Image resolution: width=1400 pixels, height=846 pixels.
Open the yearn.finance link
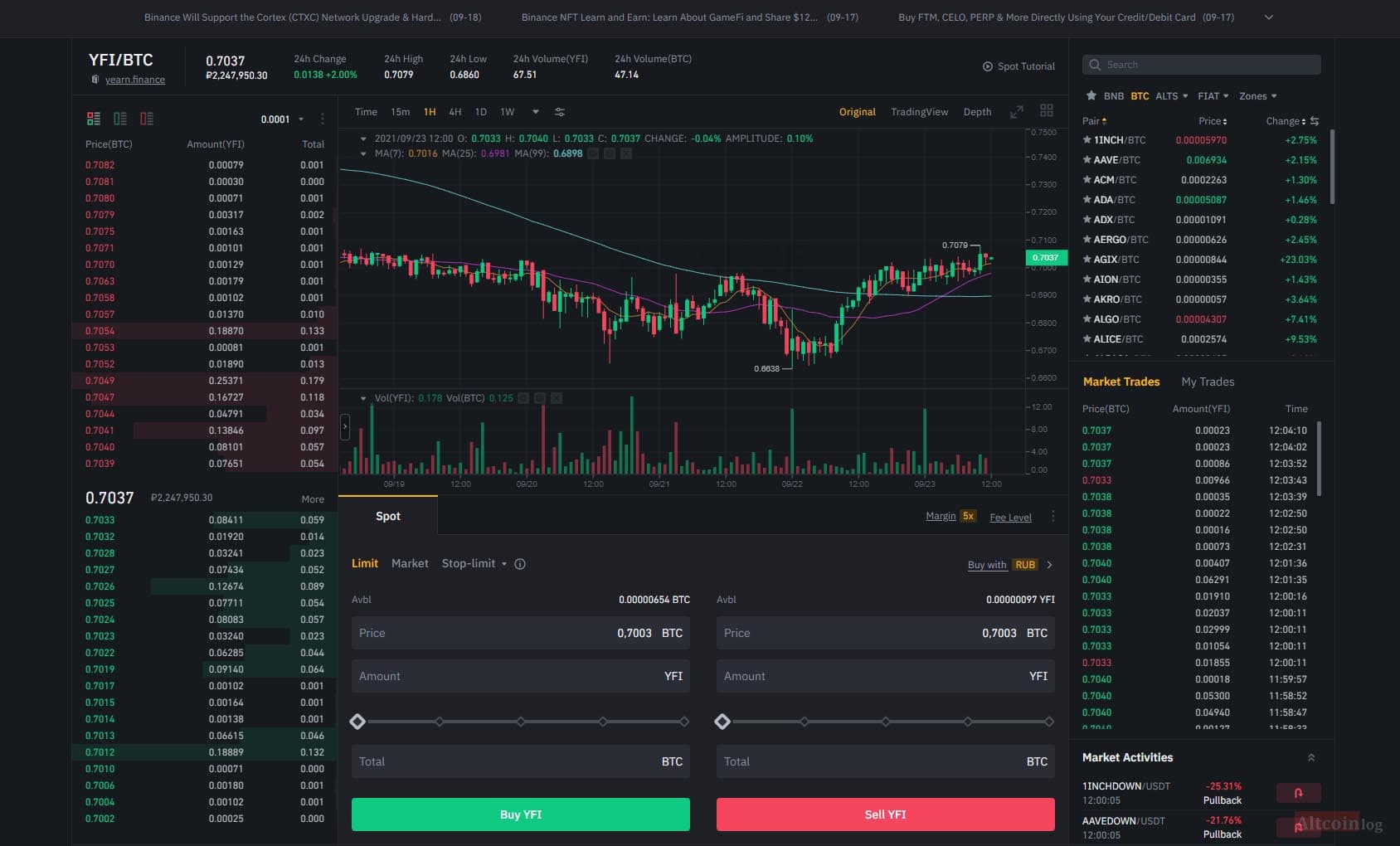(x=135, y=80)
